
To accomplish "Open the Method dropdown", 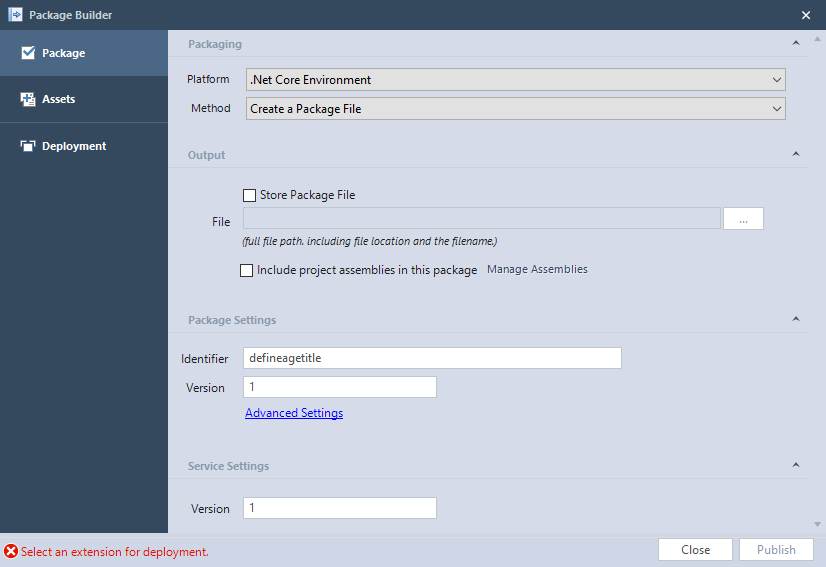I will click(516, 109).
